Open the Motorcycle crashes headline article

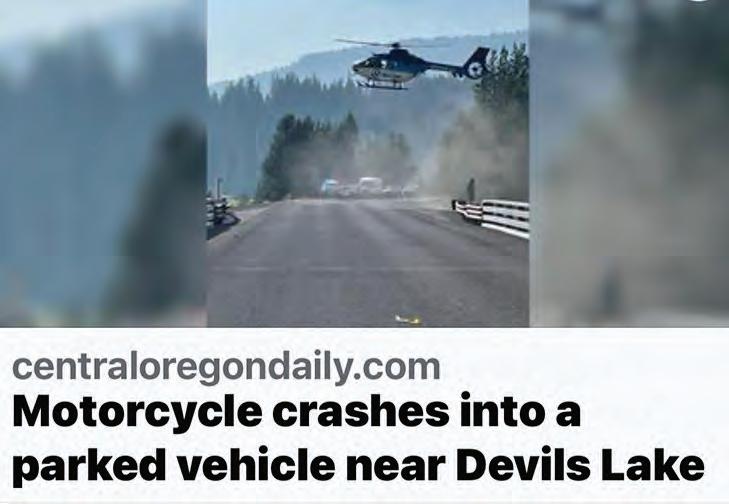pyautogui.click(x=358, y=438)
